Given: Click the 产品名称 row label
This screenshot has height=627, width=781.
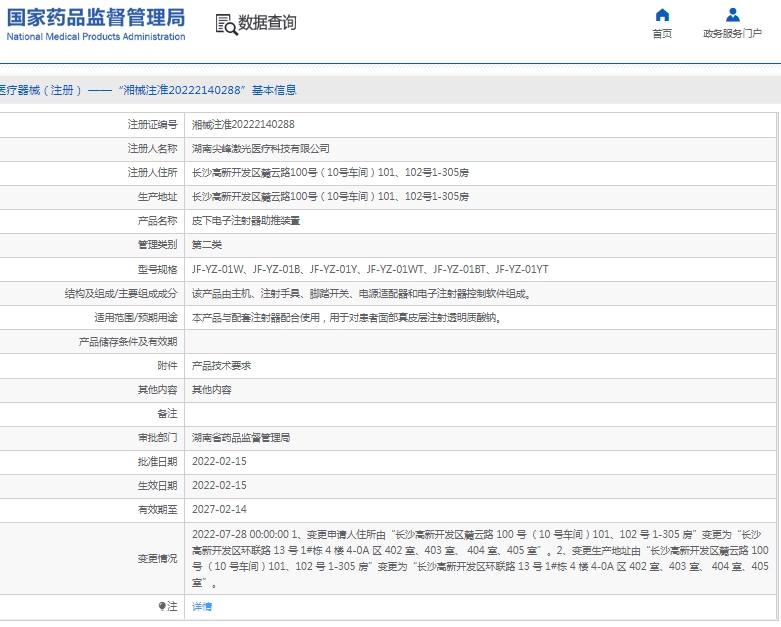Looking at the screenshot, I should point(157,221).
